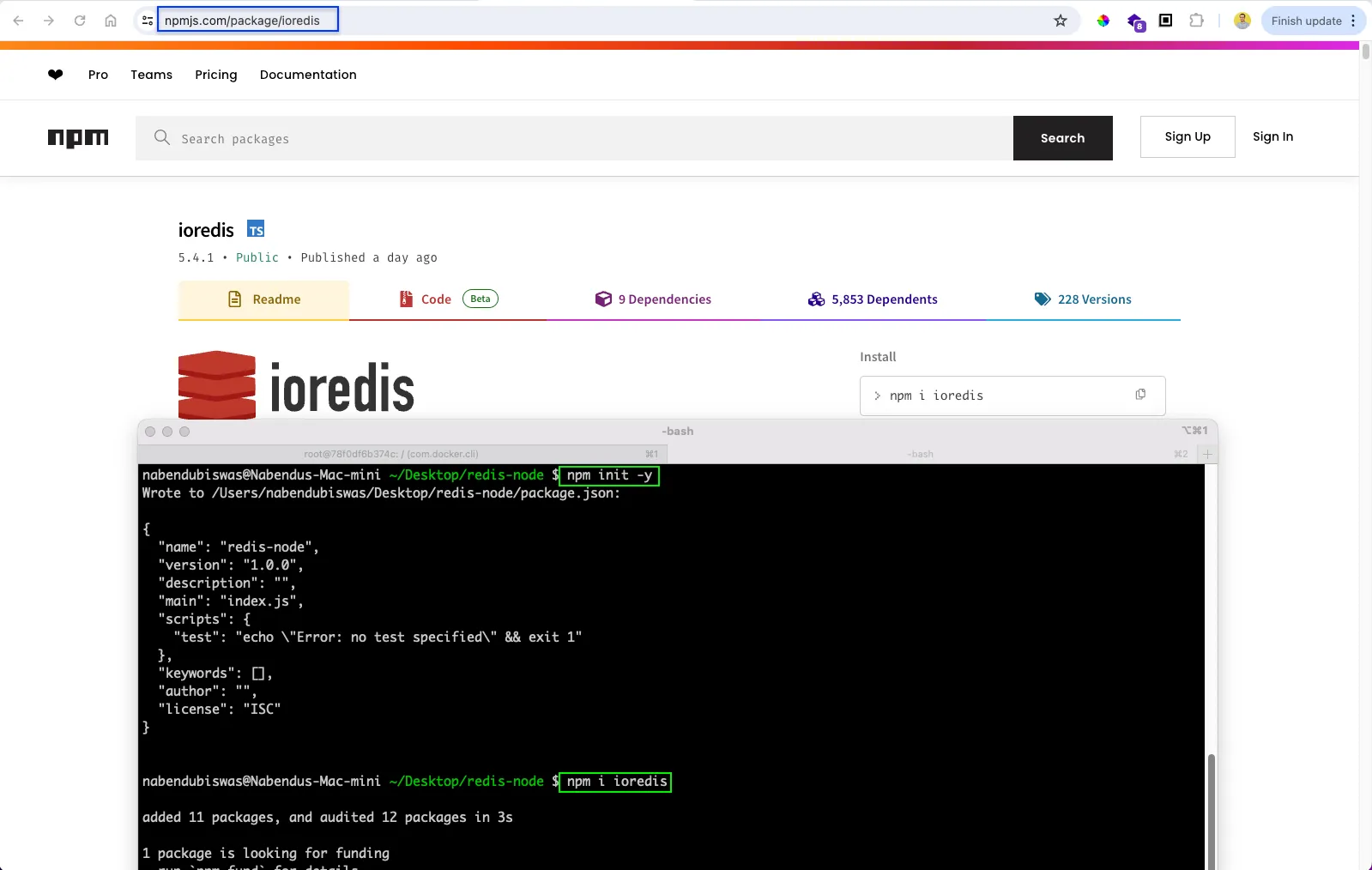Go back in browser history
The height and width of the screenshot is (870, 1372).
(18, 21)
